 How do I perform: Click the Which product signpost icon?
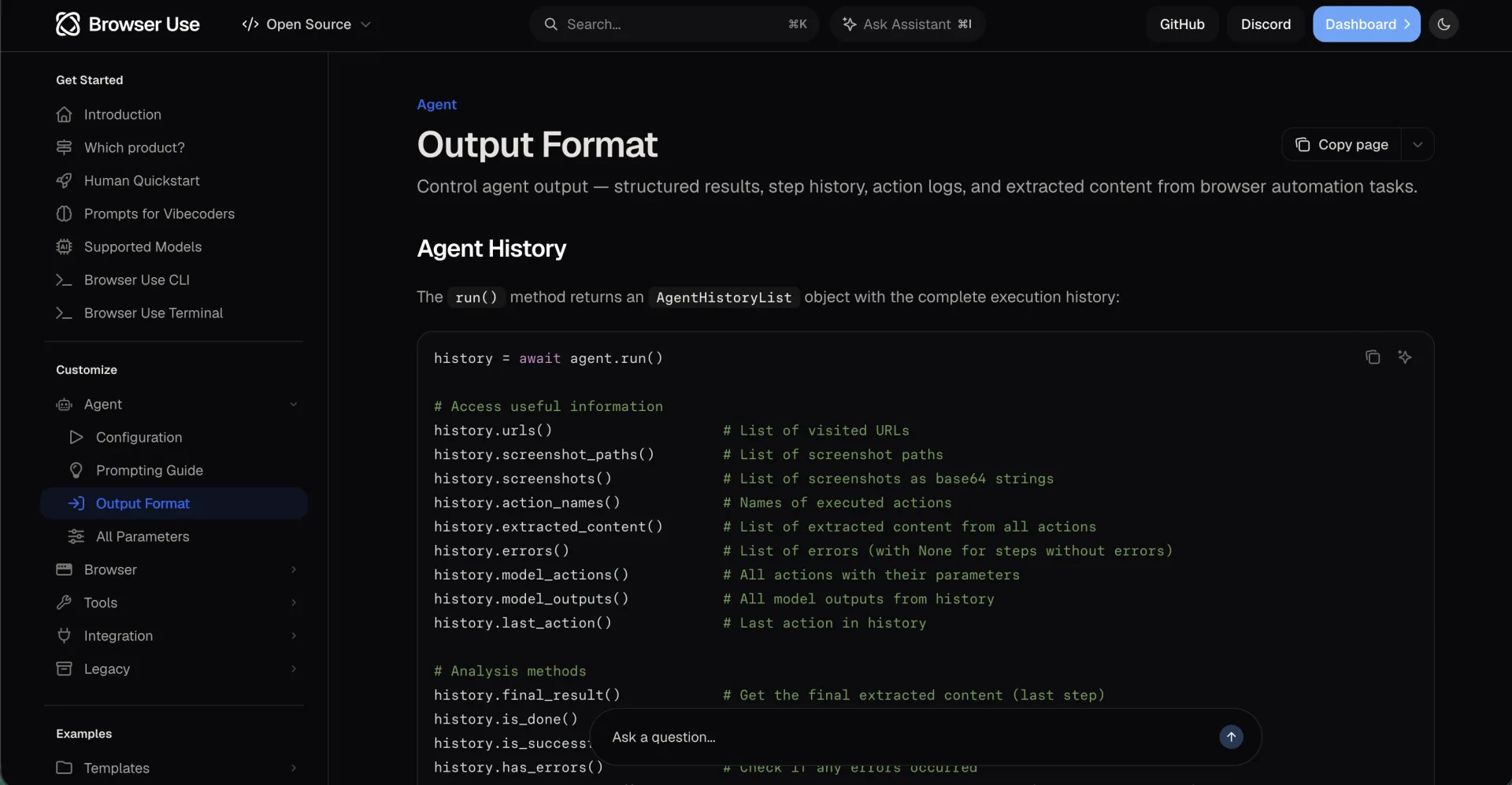click(x=65, y=148)
